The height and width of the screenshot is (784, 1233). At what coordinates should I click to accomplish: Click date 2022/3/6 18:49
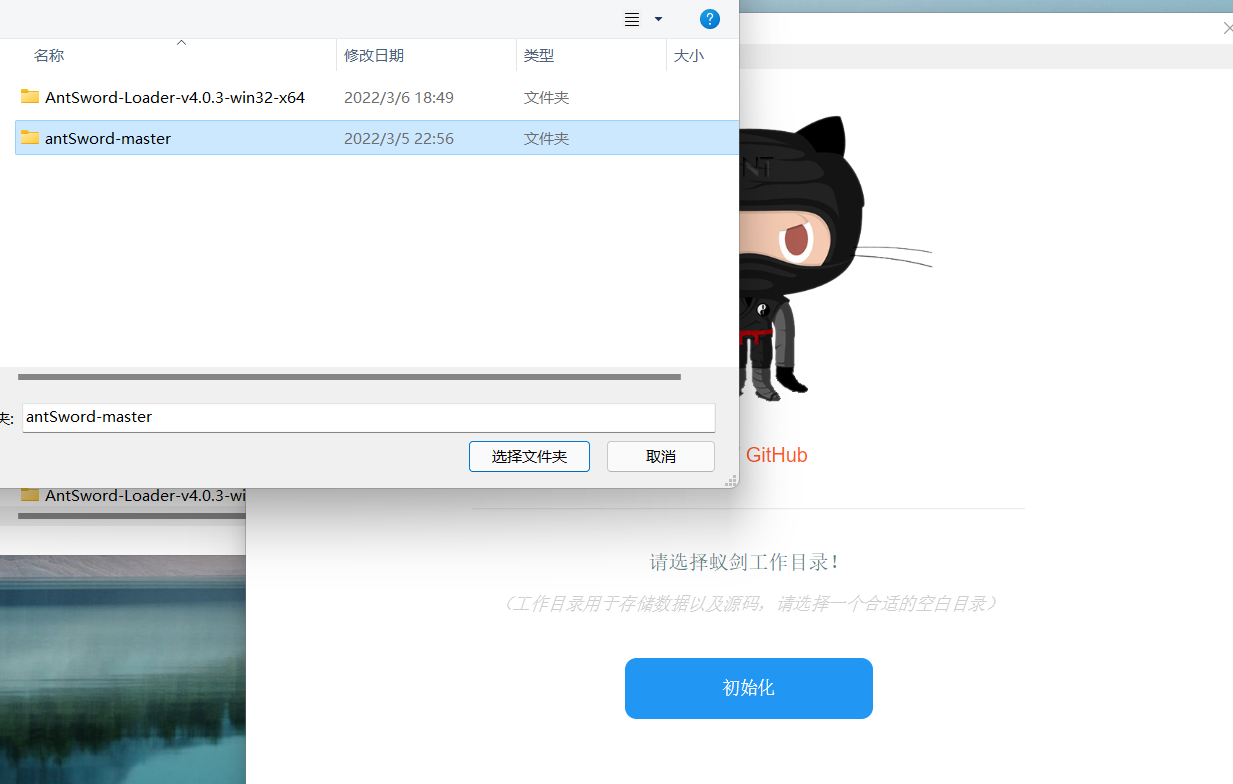tap(399, 98)
